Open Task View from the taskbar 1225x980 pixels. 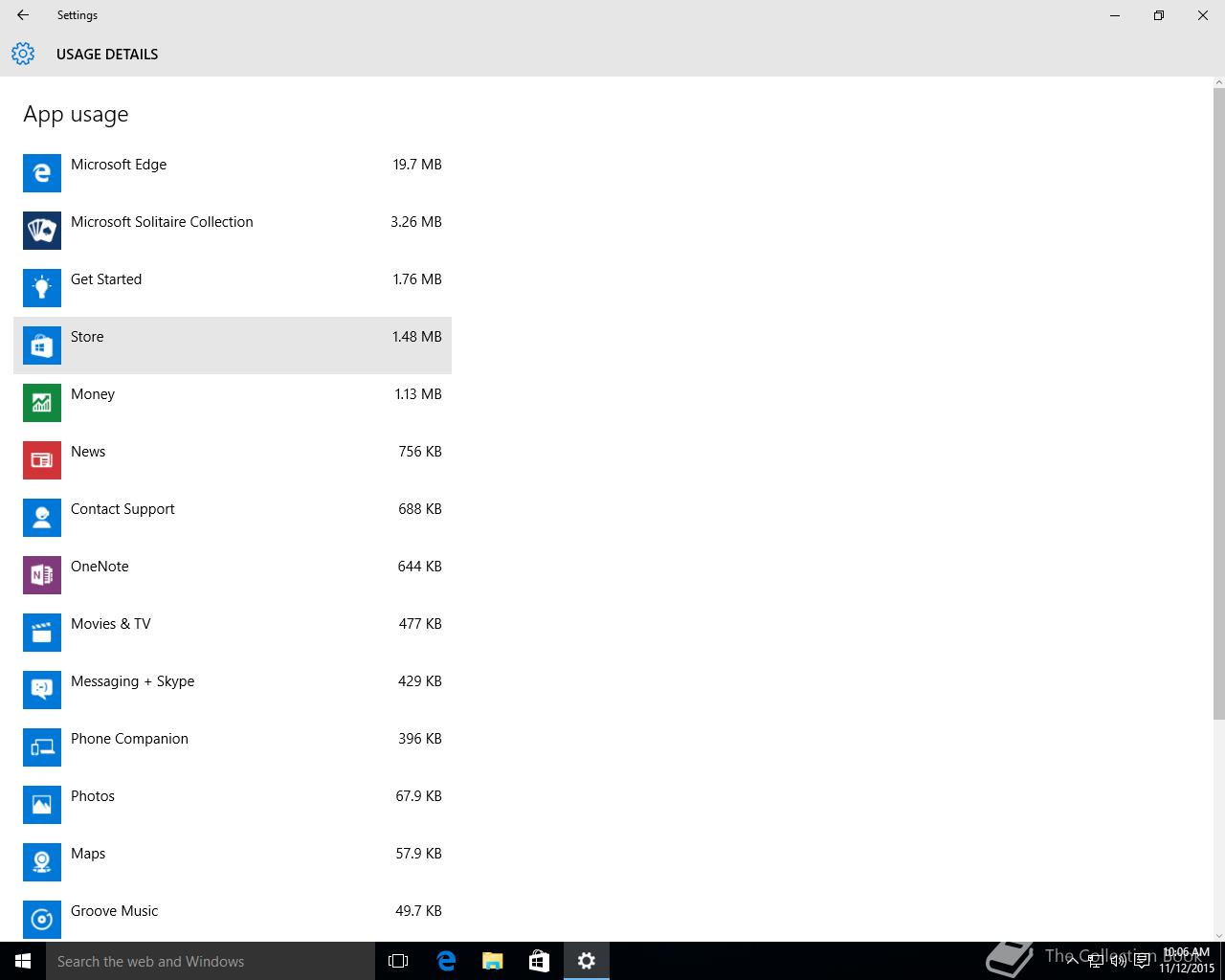[x=398, y=961]
